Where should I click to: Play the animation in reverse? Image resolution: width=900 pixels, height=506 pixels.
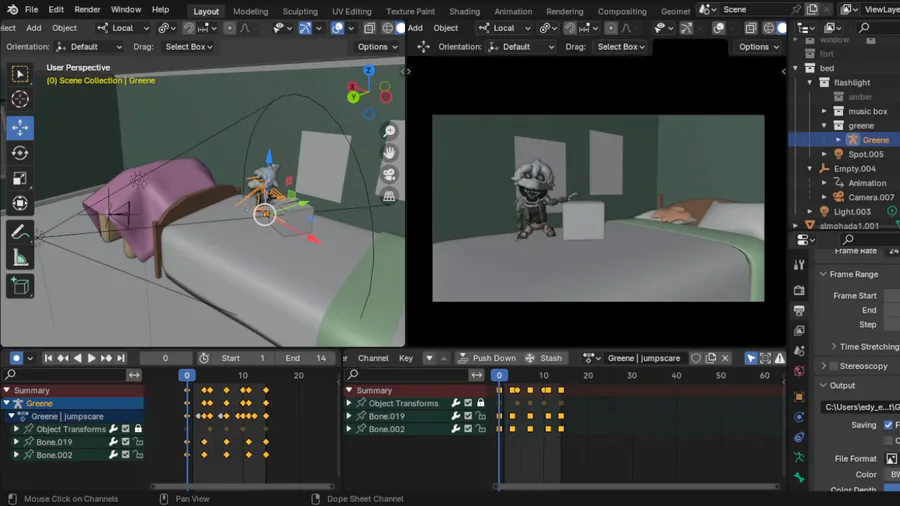pyautogui.click(x=77, y=358)
